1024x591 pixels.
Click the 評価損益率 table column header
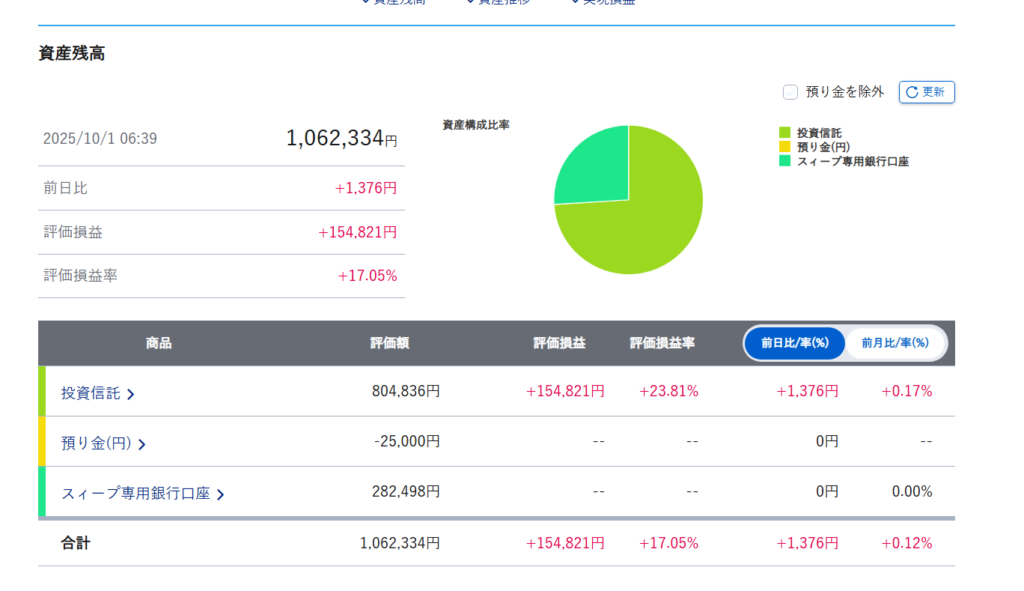662,343
